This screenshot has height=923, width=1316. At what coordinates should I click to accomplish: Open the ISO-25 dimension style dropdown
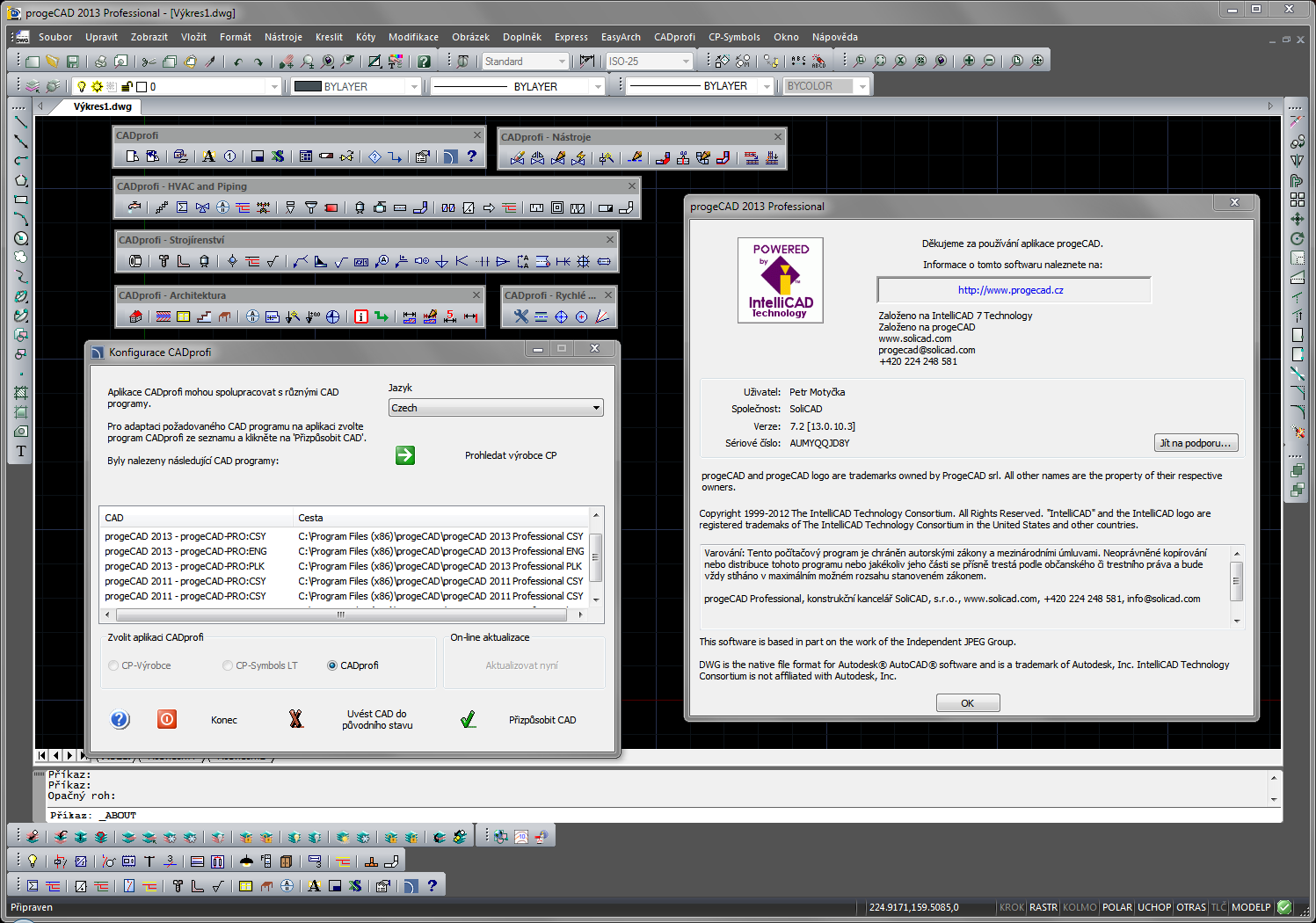650,62
